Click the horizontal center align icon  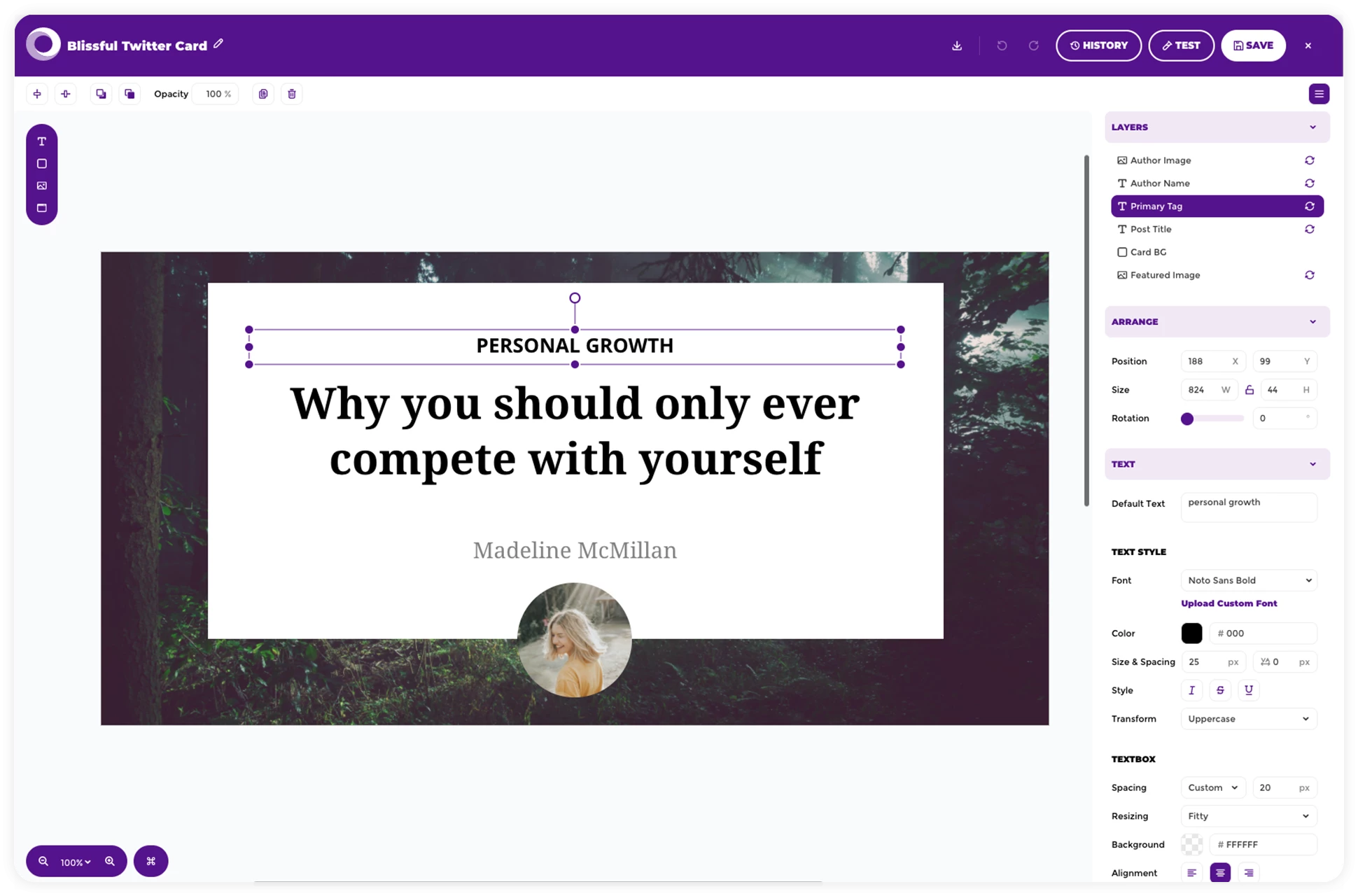pyautogui.click(x=37, y=94)
